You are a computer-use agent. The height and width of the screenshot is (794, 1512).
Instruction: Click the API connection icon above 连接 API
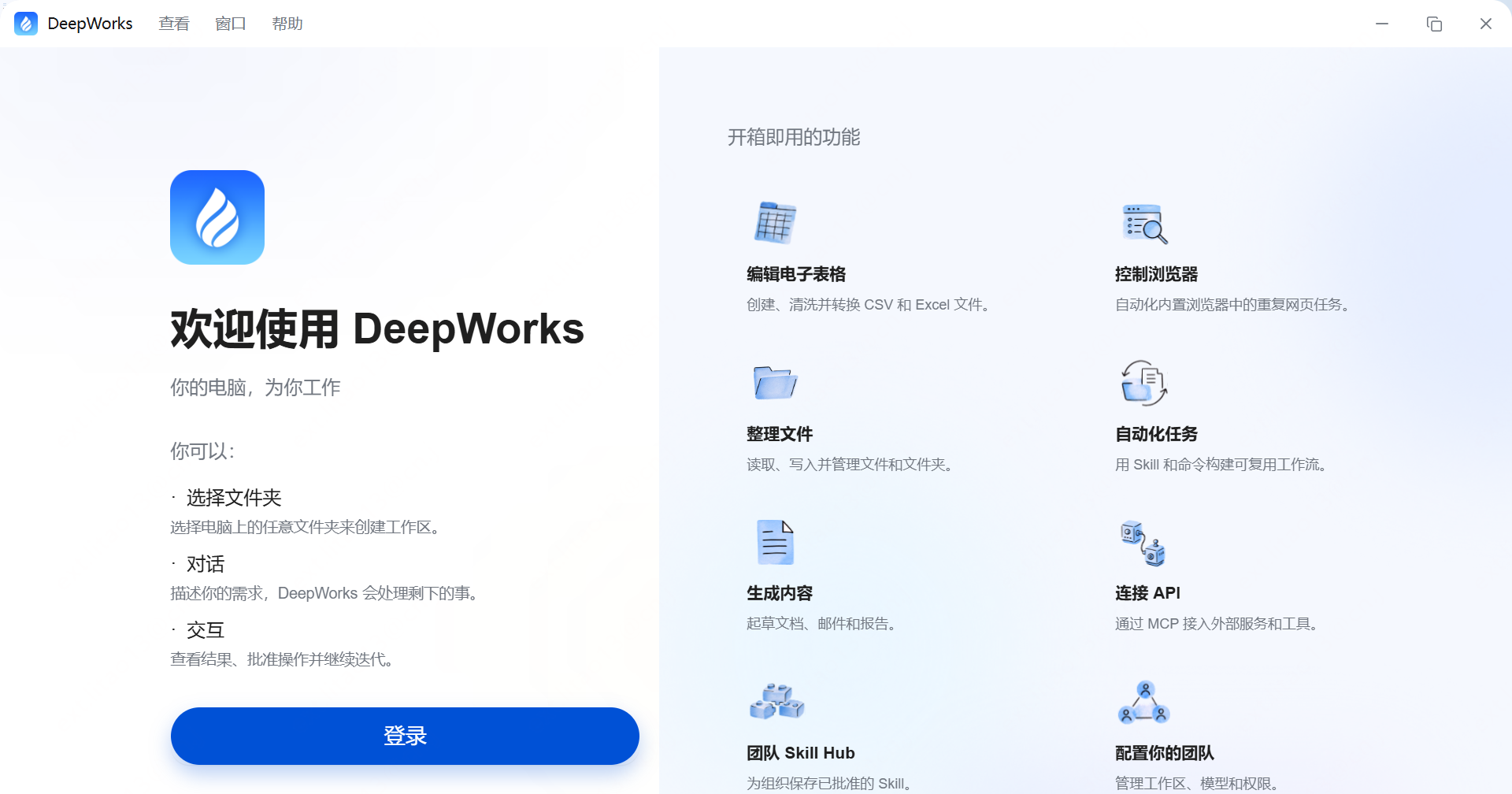[x=1143, y=543]
